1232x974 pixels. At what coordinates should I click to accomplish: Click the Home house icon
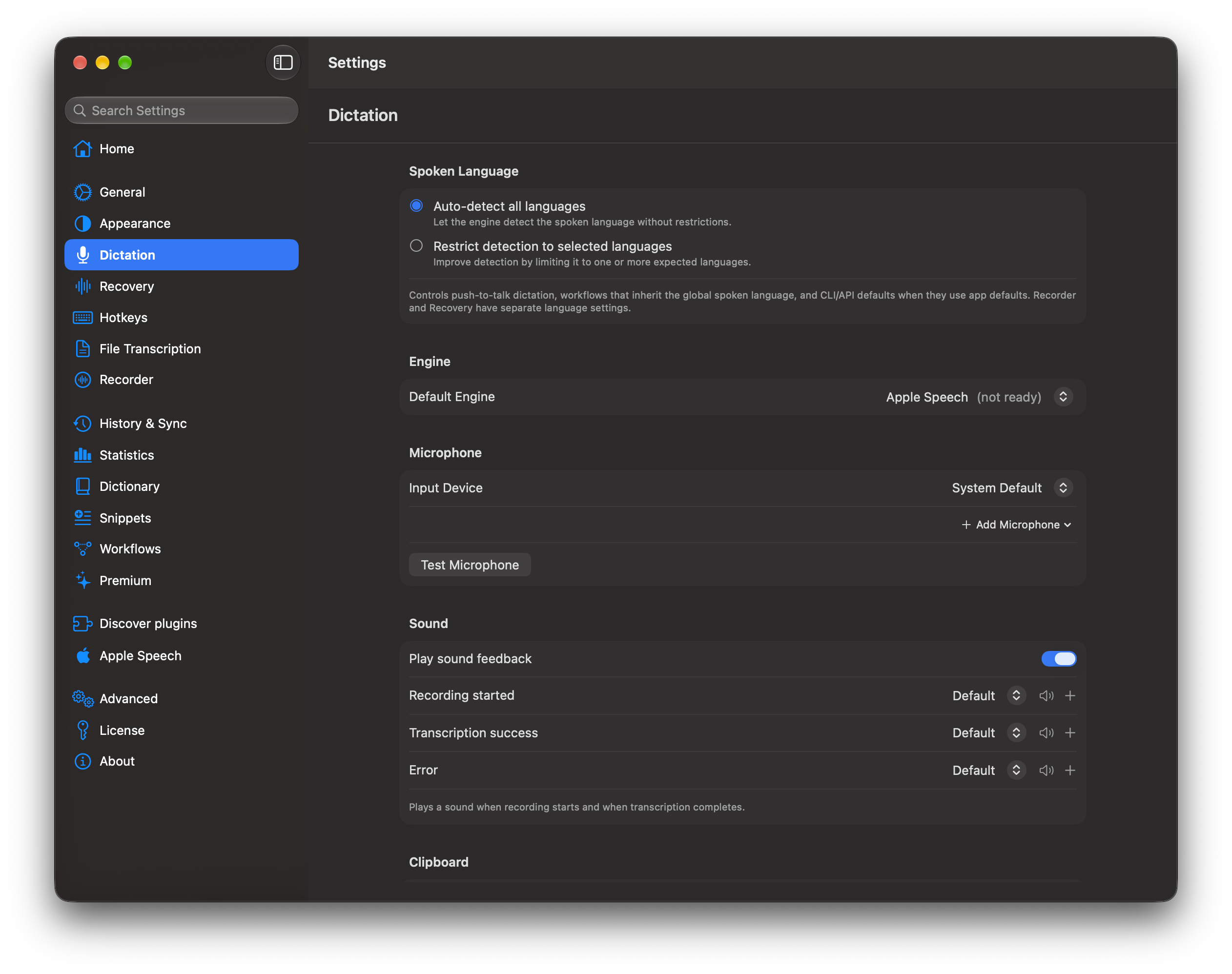point(82,149)
